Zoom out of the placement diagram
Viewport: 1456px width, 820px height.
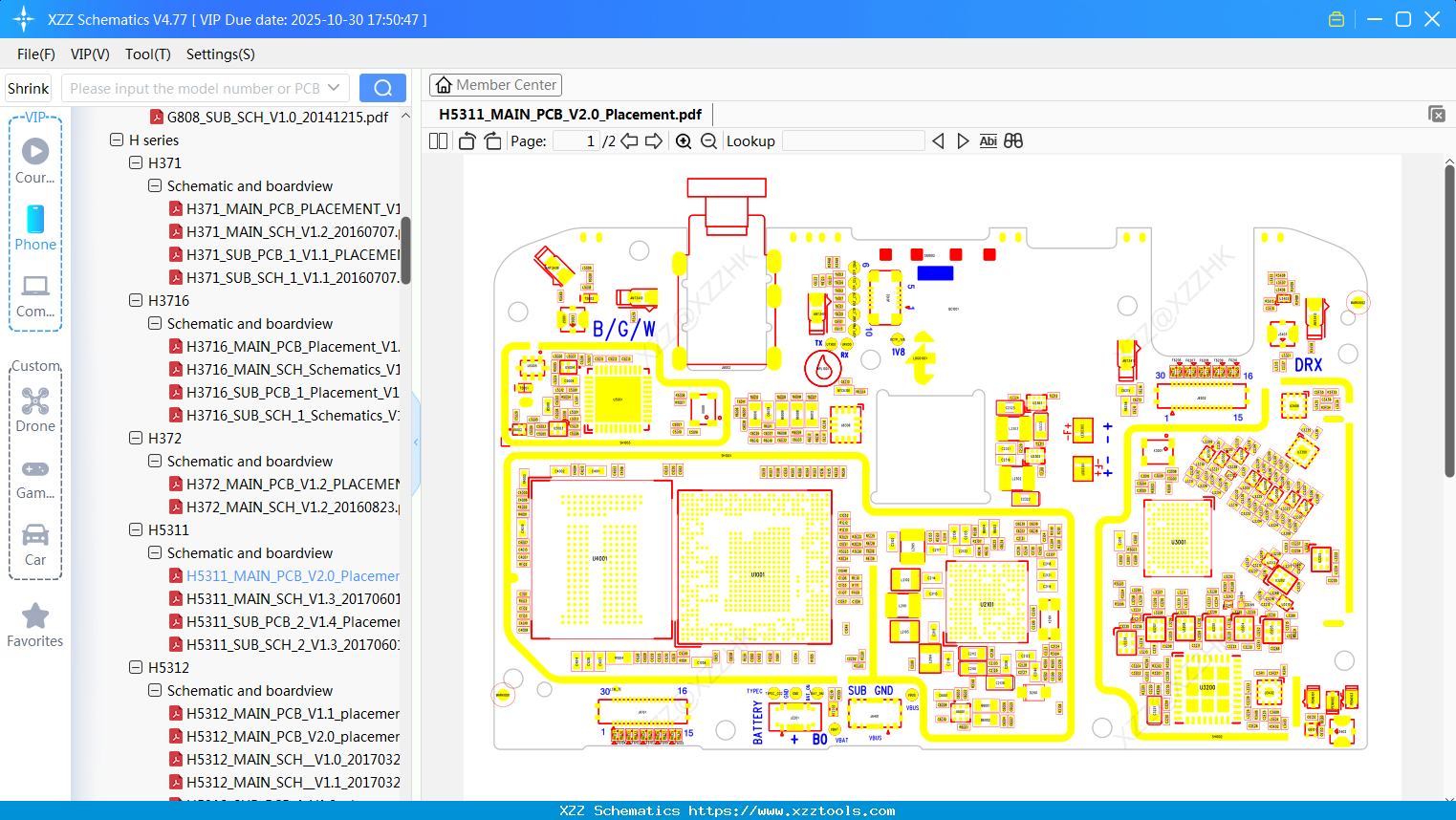point(708,140)
